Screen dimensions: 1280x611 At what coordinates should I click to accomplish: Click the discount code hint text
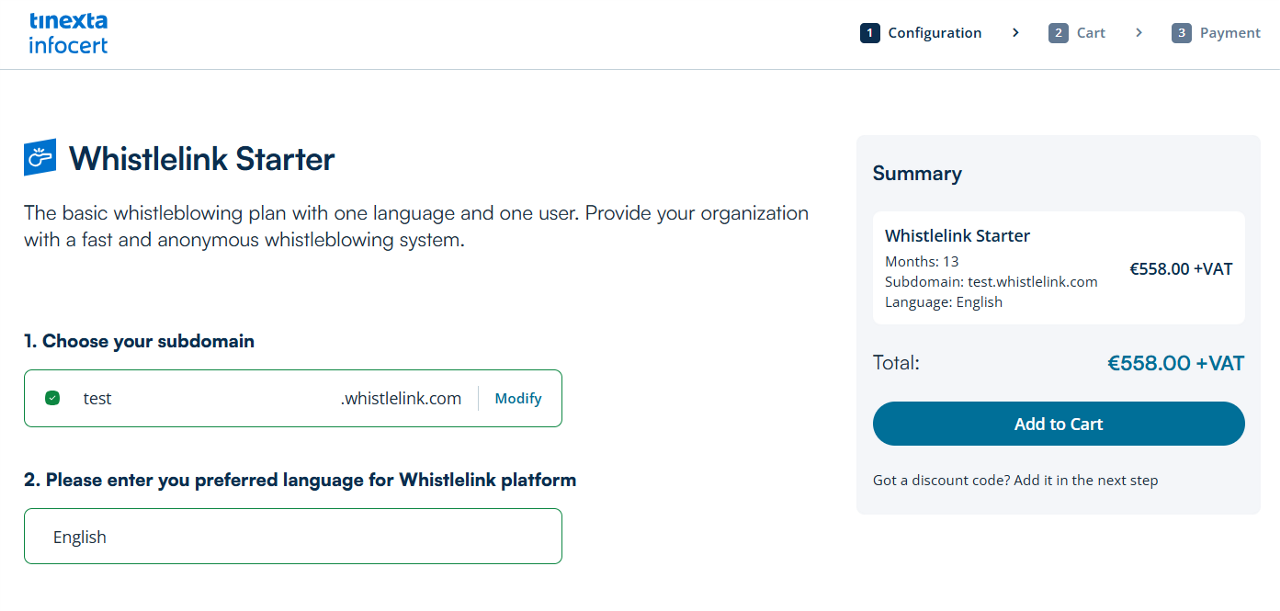point(1015,480)
